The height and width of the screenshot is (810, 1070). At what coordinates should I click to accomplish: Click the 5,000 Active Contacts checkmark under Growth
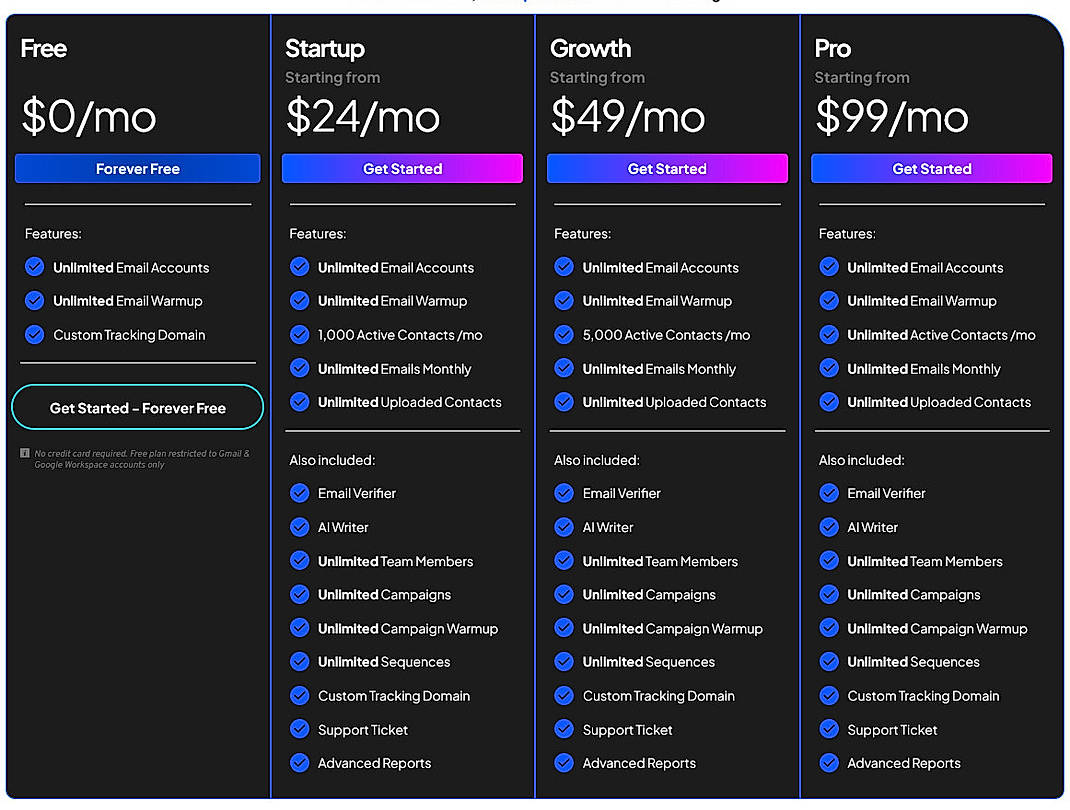tap(564, 334)
